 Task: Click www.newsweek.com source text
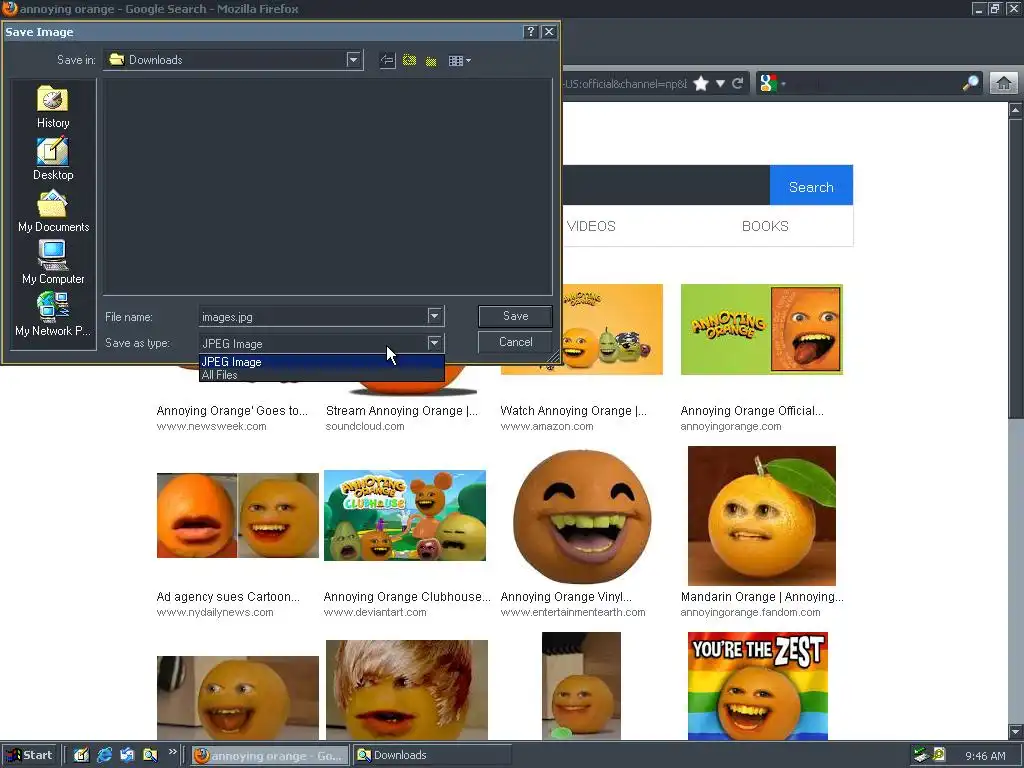click(x=212, y=426)
